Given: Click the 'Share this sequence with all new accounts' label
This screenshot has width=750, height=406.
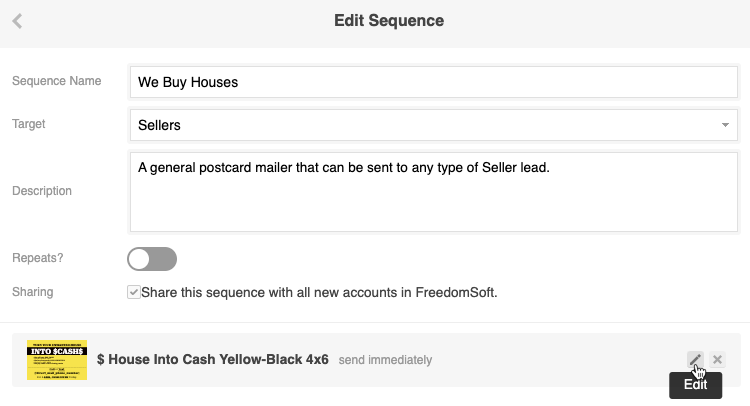Looking at the screenshot, I should [319, 293].
